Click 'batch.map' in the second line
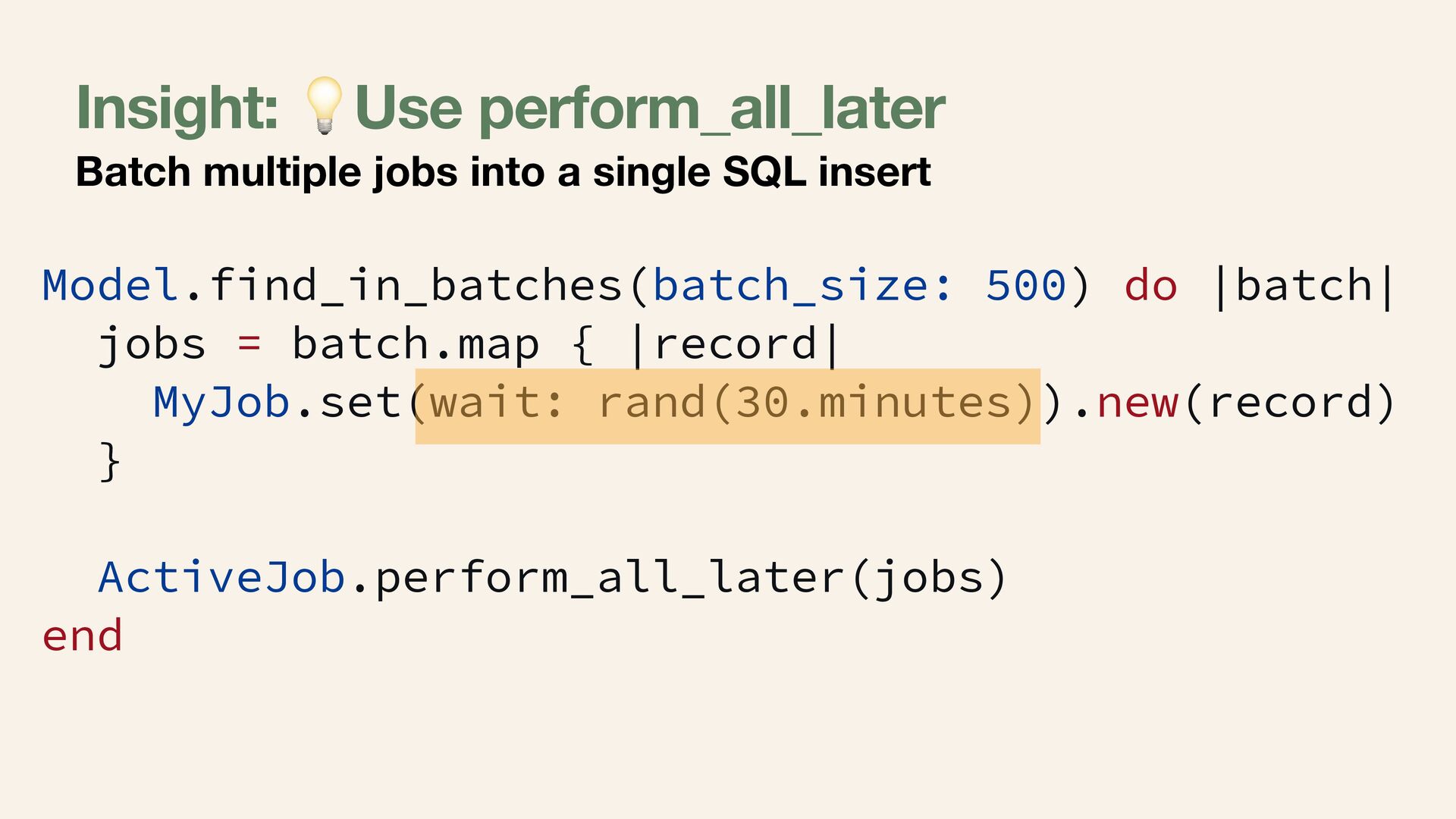The image size is (1456, 819). 416,345
